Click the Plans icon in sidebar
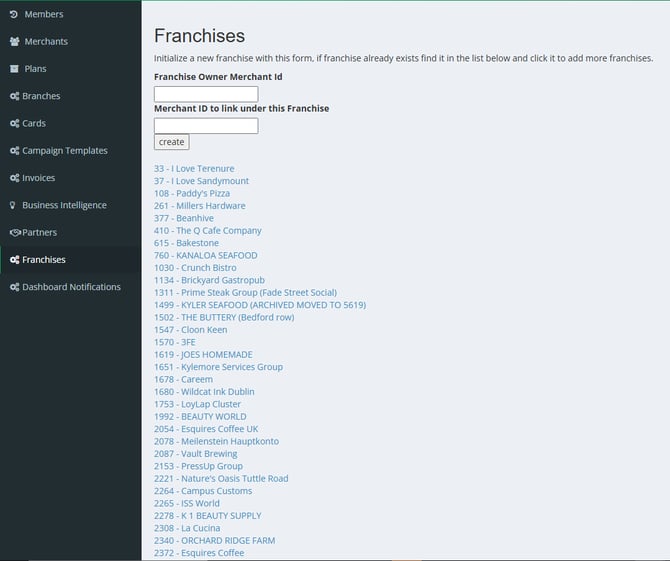The height and width of the screenshot is (561, 670). click(14, 69)
